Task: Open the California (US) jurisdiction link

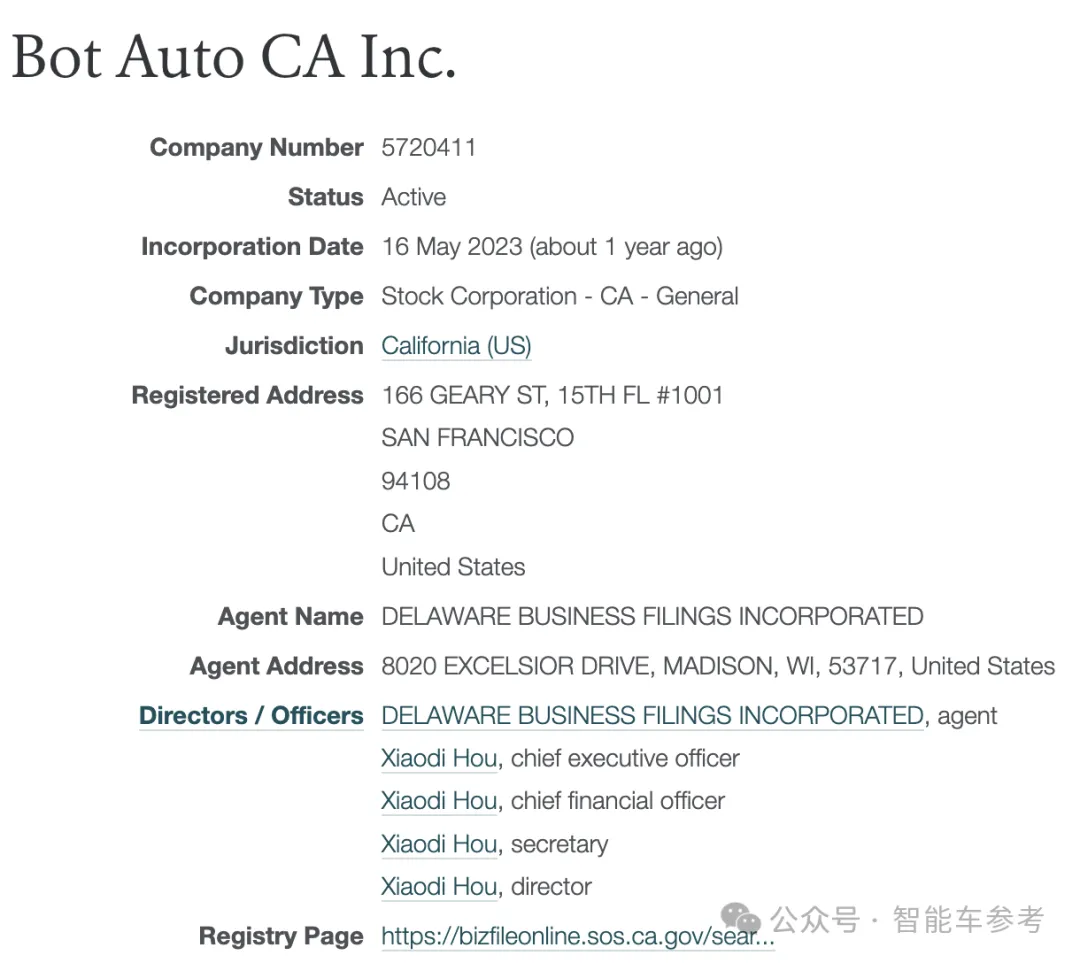Action: (456, 346)
